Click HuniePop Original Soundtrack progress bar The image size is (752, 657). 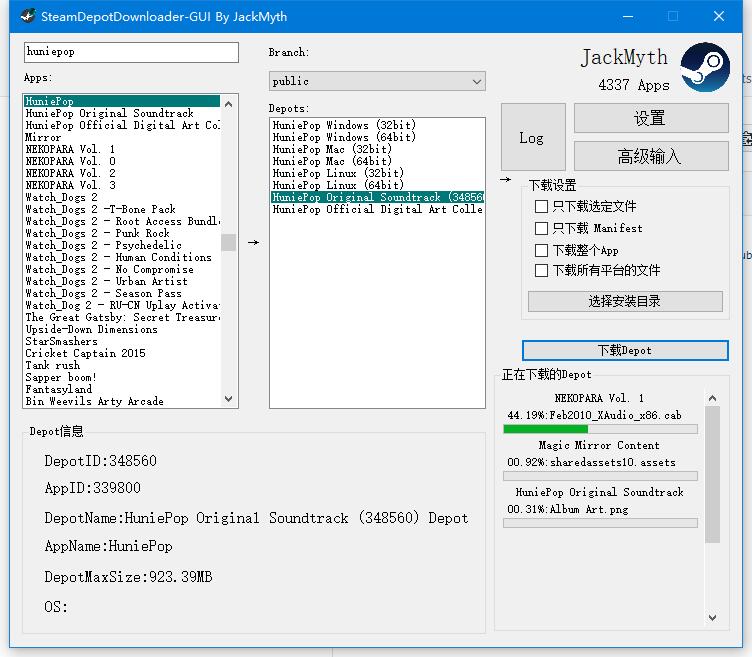(600, 523)
